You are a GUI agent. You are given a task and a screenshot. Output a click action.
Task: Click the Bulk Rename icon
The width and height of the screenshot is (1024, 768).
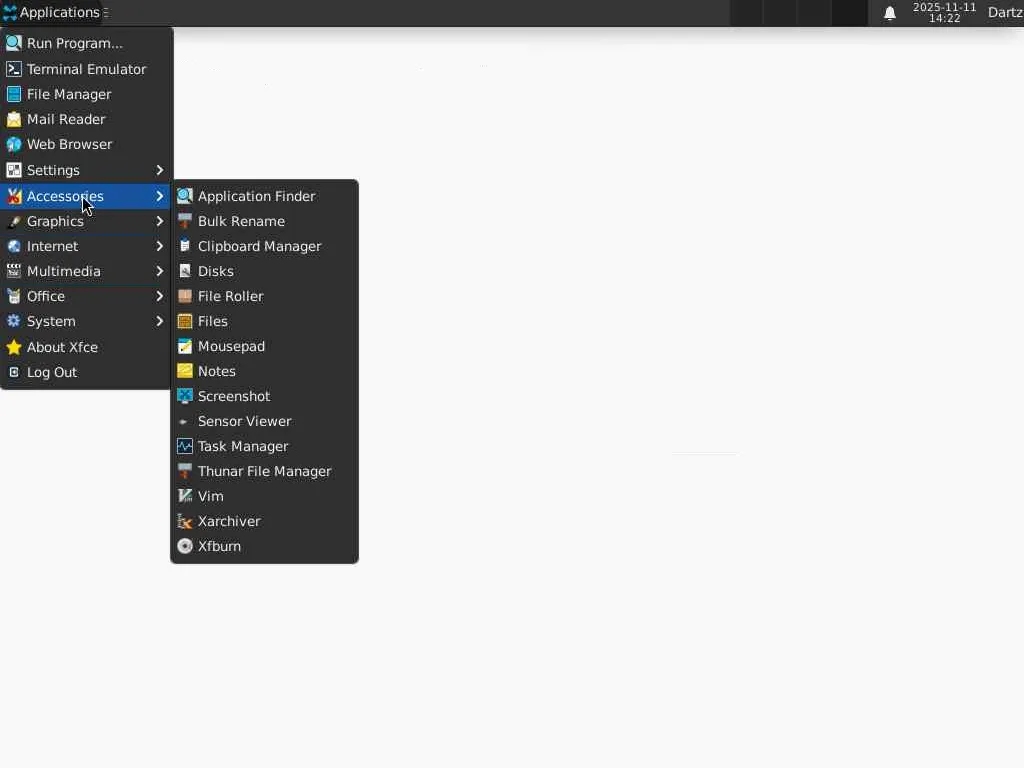click(185, 221)
